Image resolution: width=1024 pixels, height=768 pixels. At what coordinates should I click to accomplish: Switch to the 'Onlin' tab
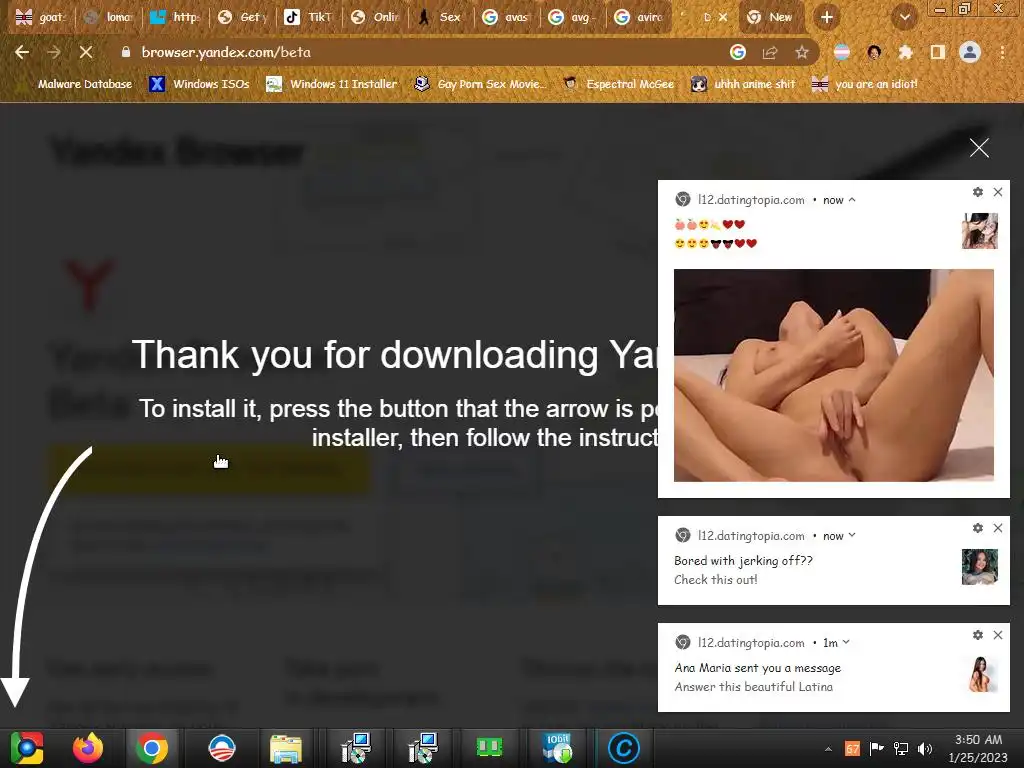[374, 18]
